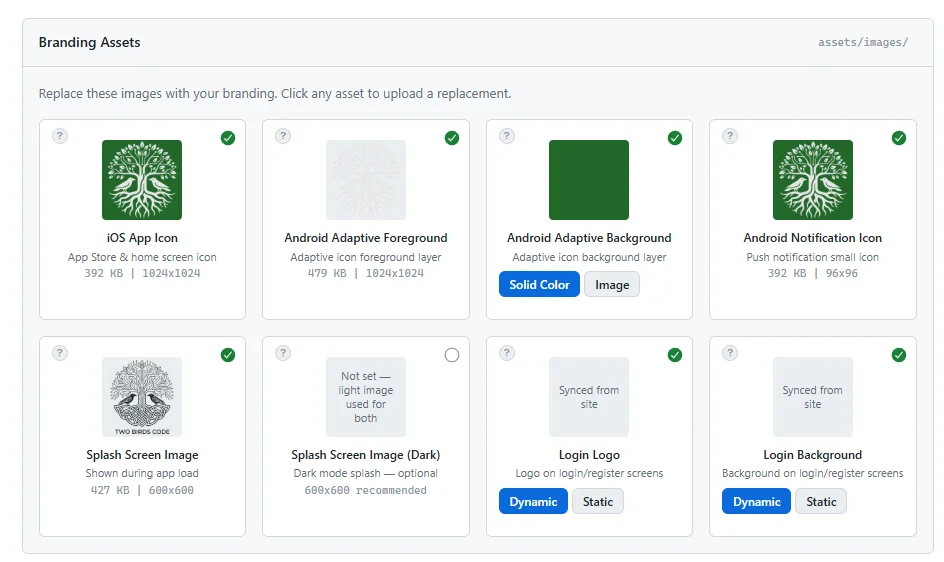Click the 'Splash Screen Image (Dark)' title
Image resolution: width=944 pixels, height=562 pixels.
click(x=366, y=455)
